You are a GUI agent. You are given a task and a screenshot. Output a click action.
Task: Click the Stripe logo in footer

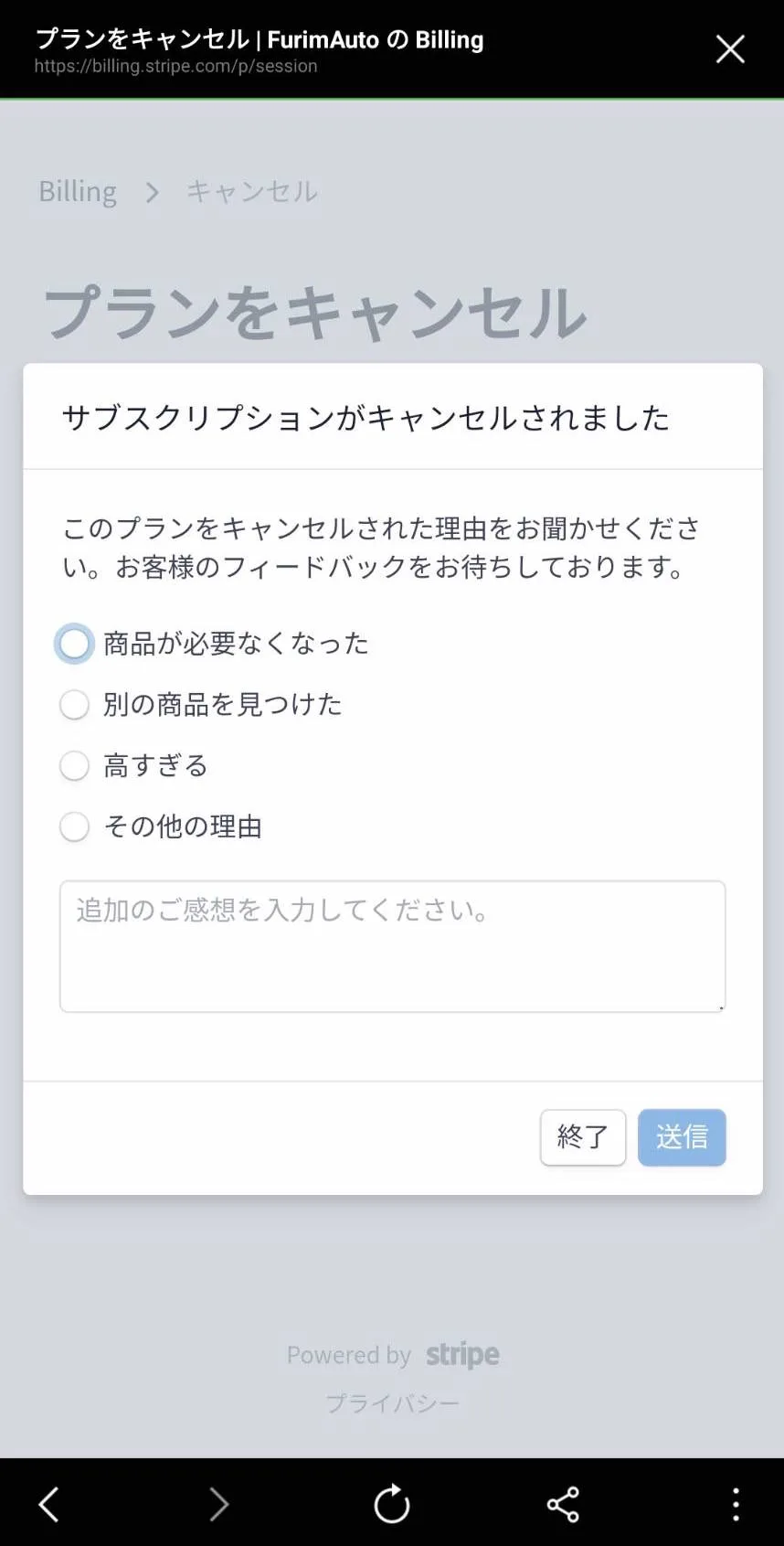[x=462, y=1354]
